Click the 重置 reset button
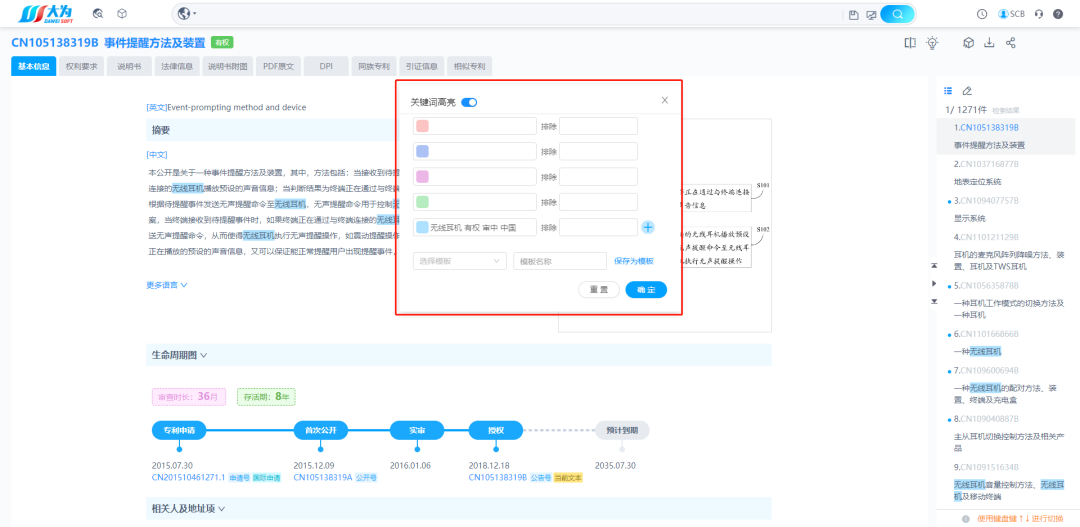This screenshot has height=527, width=1080. coord(599,289)
